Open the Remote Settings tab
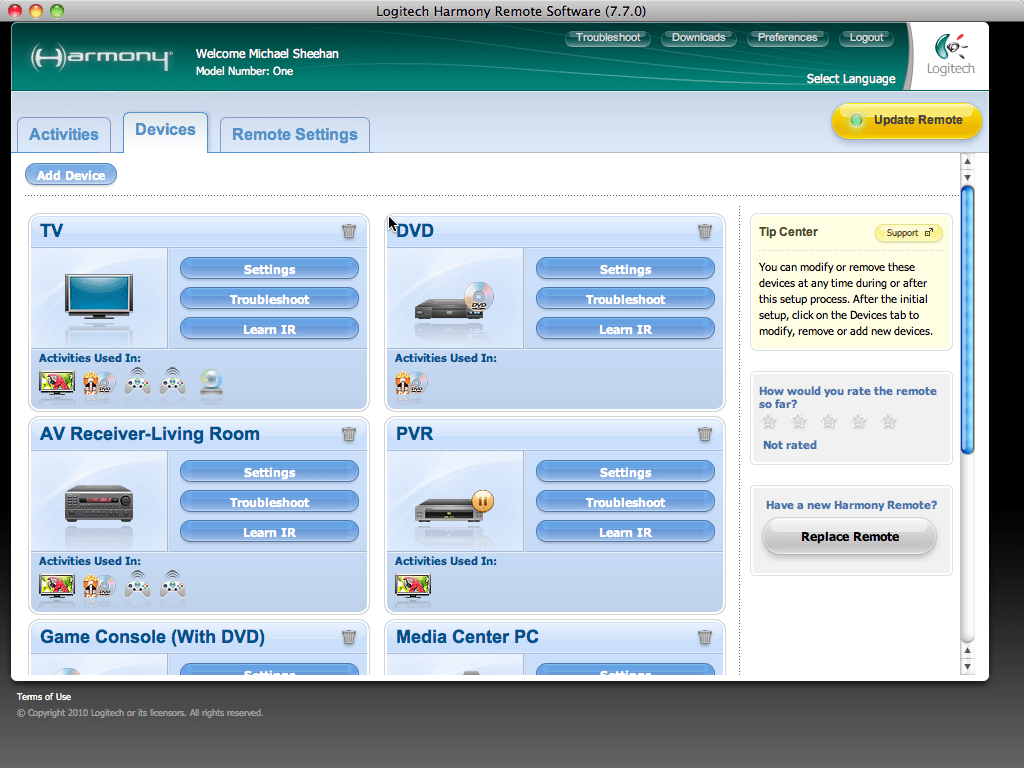The image size is (1024, 768). pyautogui.click(x=295, y=135)
